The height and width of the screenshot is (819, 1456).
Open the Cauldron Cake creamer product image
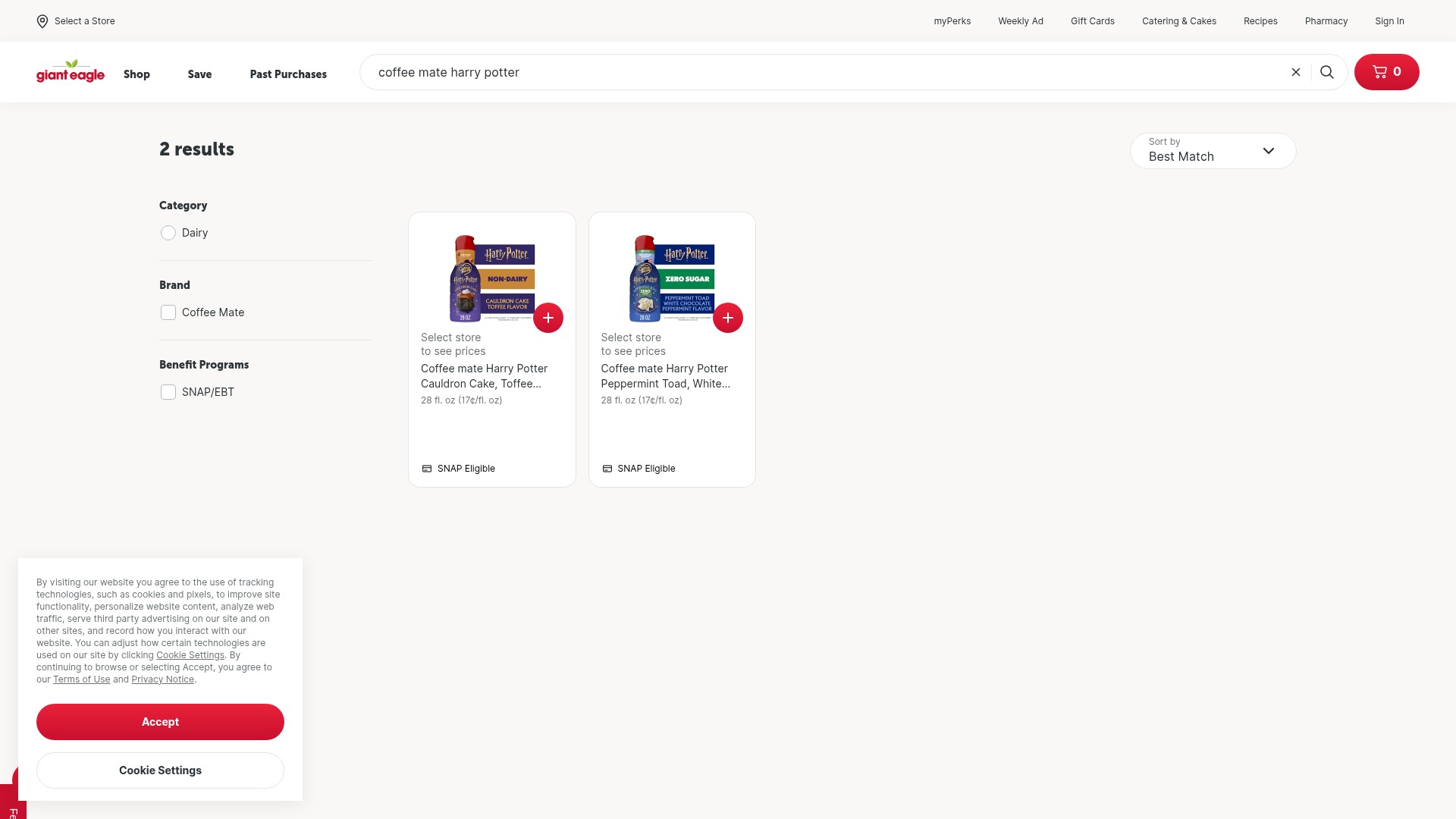point(492,278)
